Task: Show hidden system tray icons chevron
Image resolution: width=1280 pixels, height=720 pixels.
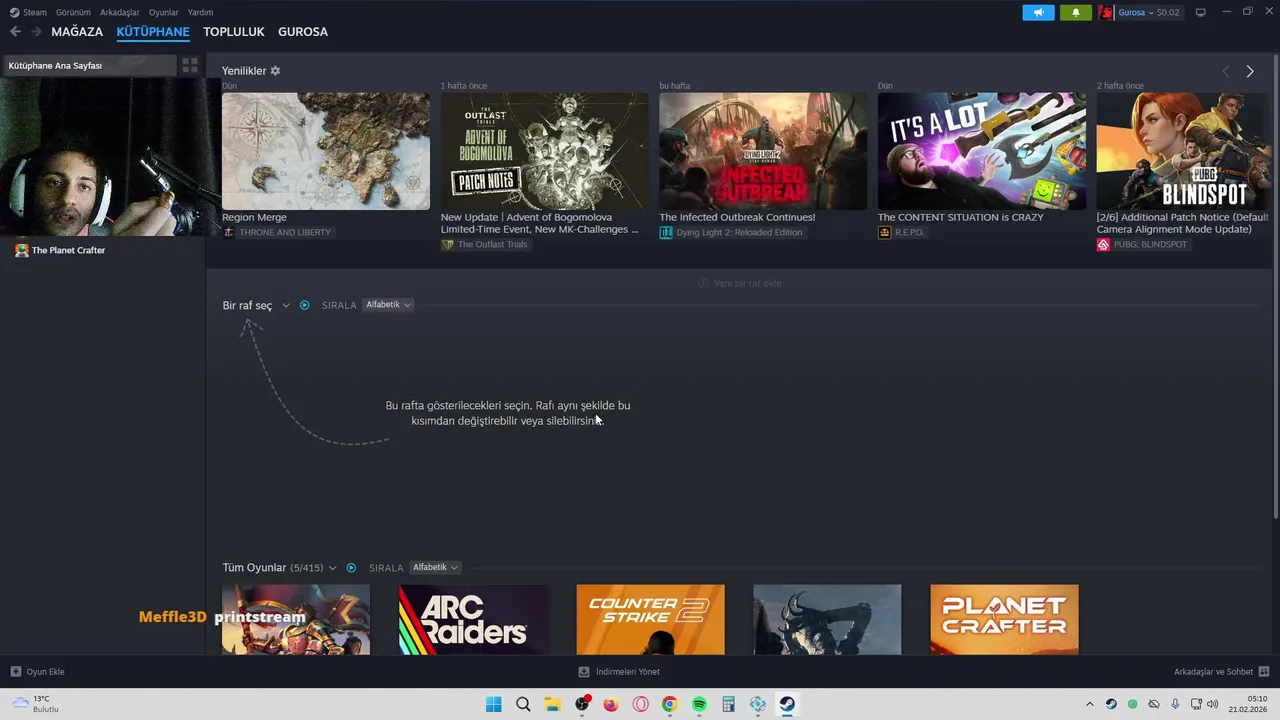Action: coord(1090,704)
